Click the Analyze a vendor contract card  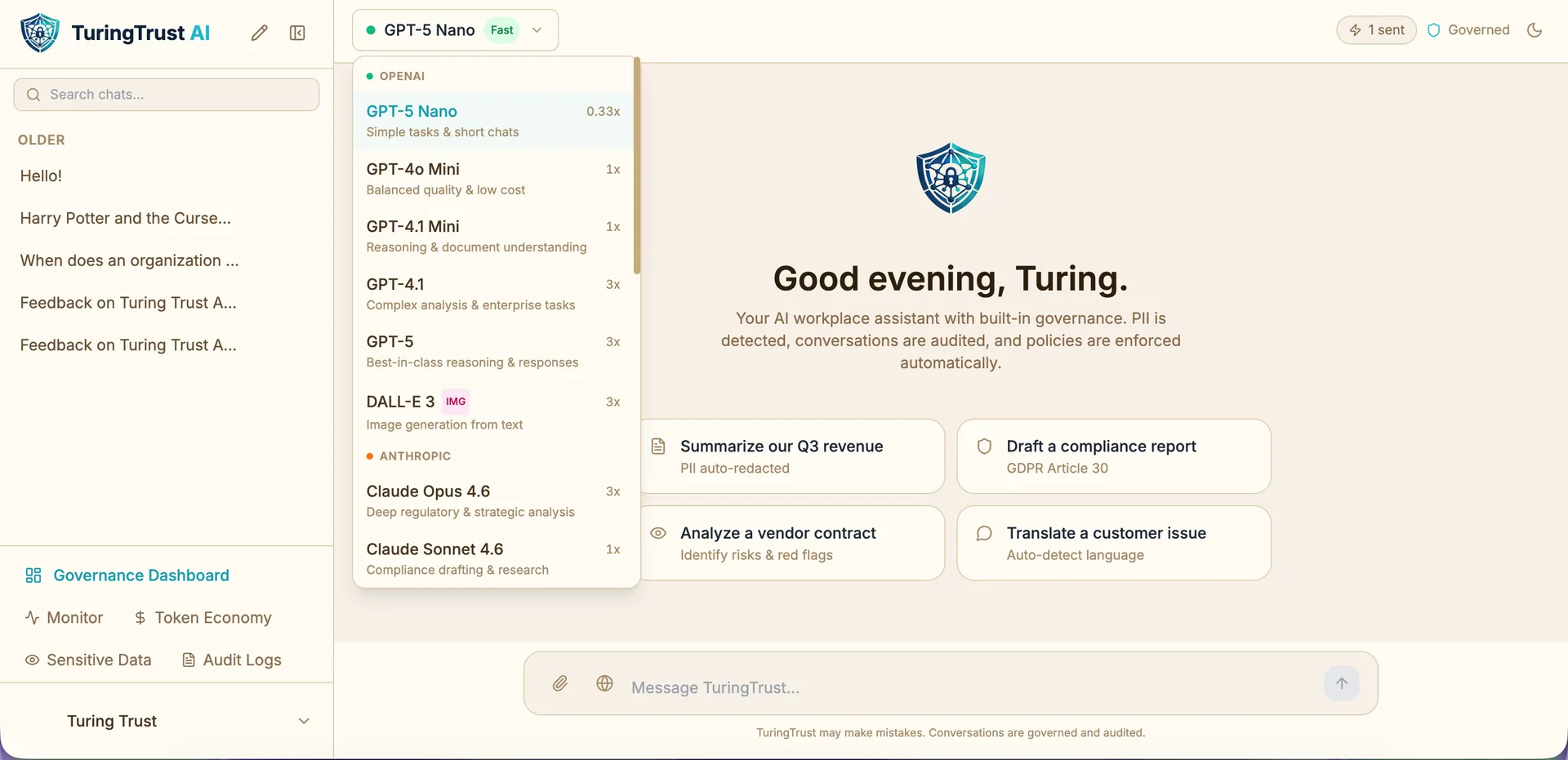click(792, 543)
